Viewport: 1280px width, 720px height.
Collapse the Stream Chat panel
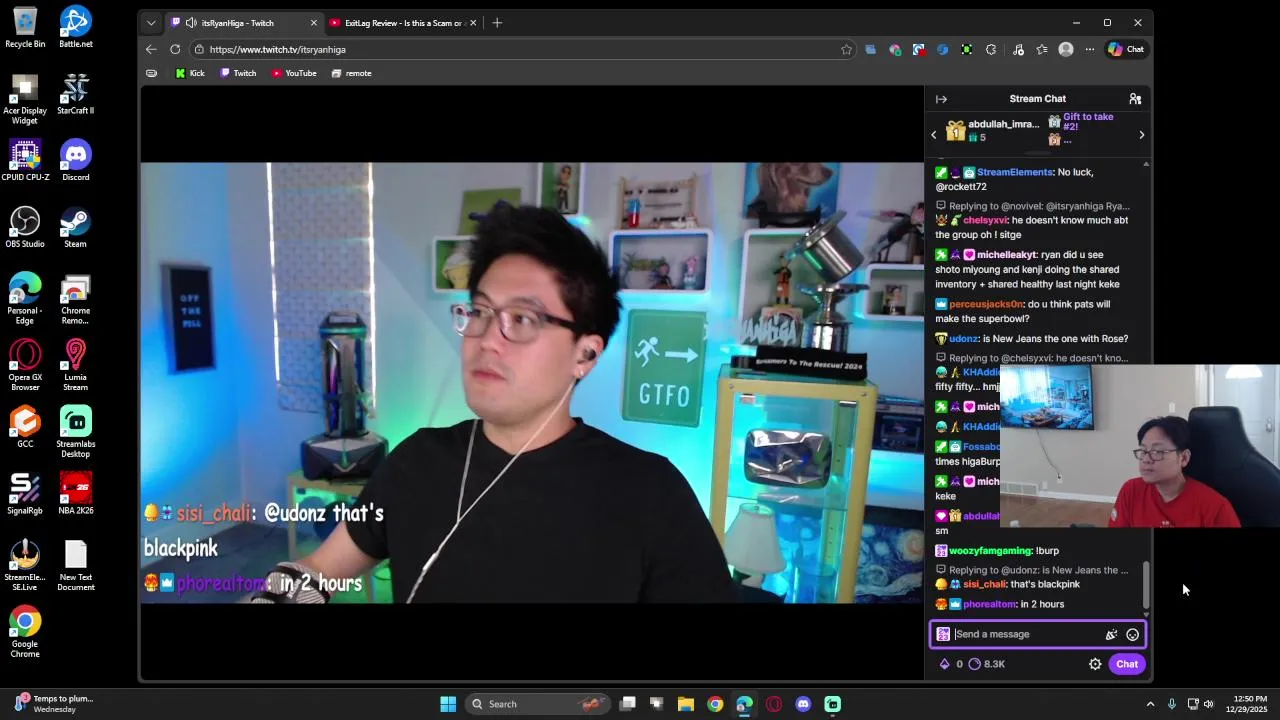tap(941, 99)
